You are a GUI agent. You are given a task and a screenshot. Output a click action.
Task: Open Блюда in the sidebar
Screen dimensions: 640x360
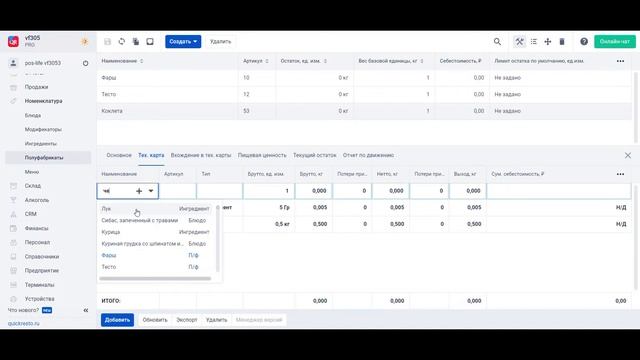[x=33, y=116]
